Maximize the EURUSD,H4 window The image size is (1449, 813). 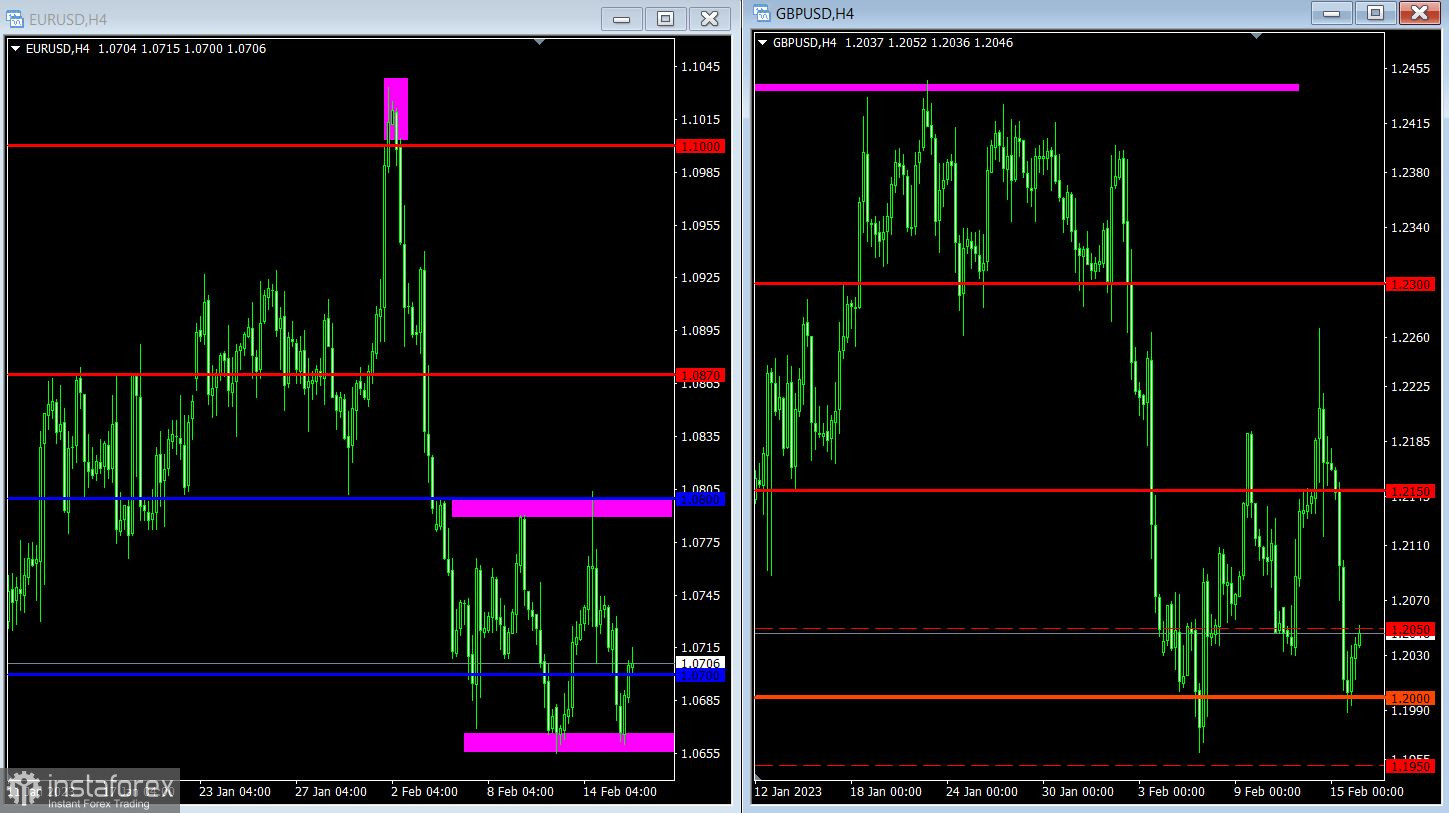pyautogui.click(x=666, y=18)
